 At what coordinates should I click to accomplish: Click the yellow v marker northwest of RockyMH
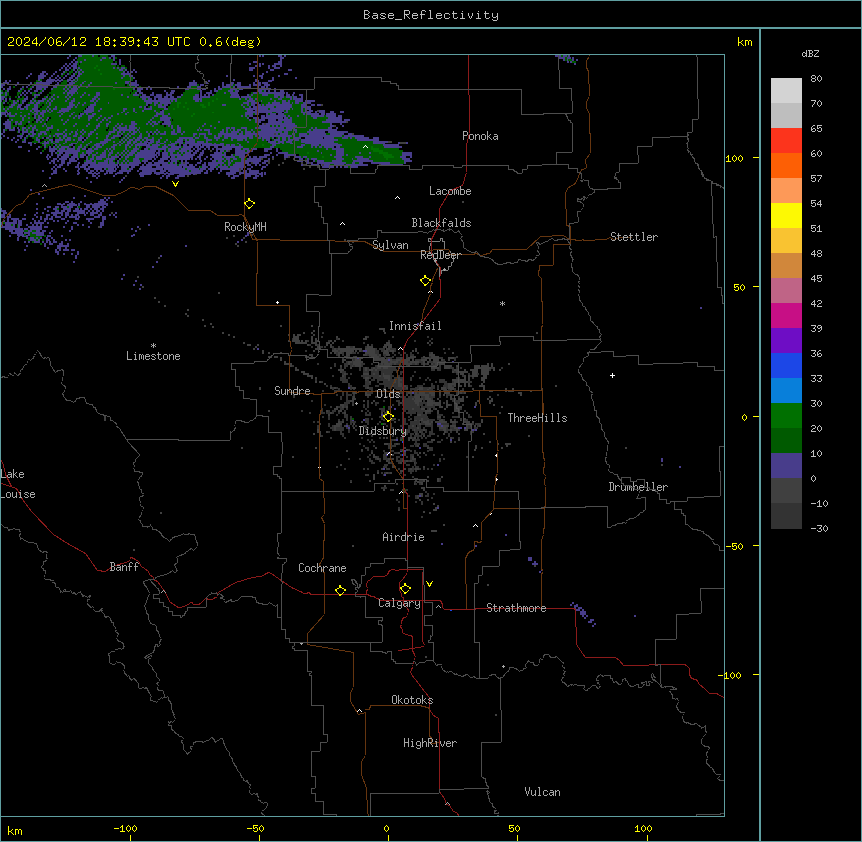[x=175, y=184]
